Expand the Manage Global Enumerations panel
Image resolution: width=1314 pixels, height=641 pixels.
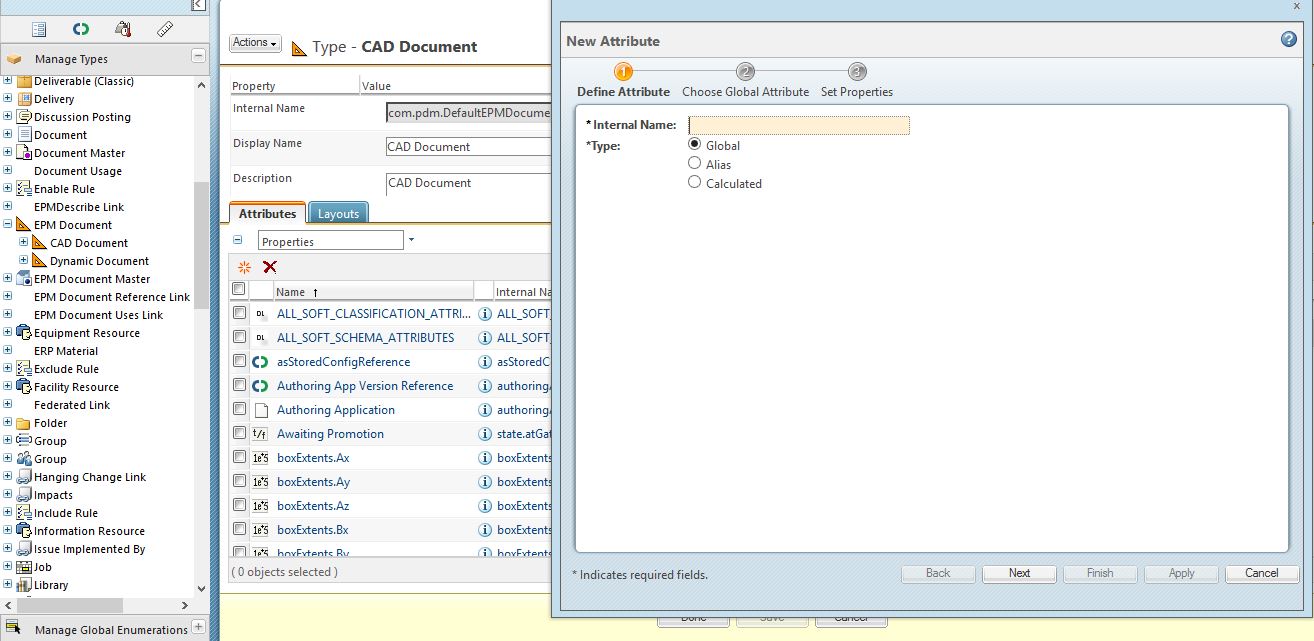point(198,628)
